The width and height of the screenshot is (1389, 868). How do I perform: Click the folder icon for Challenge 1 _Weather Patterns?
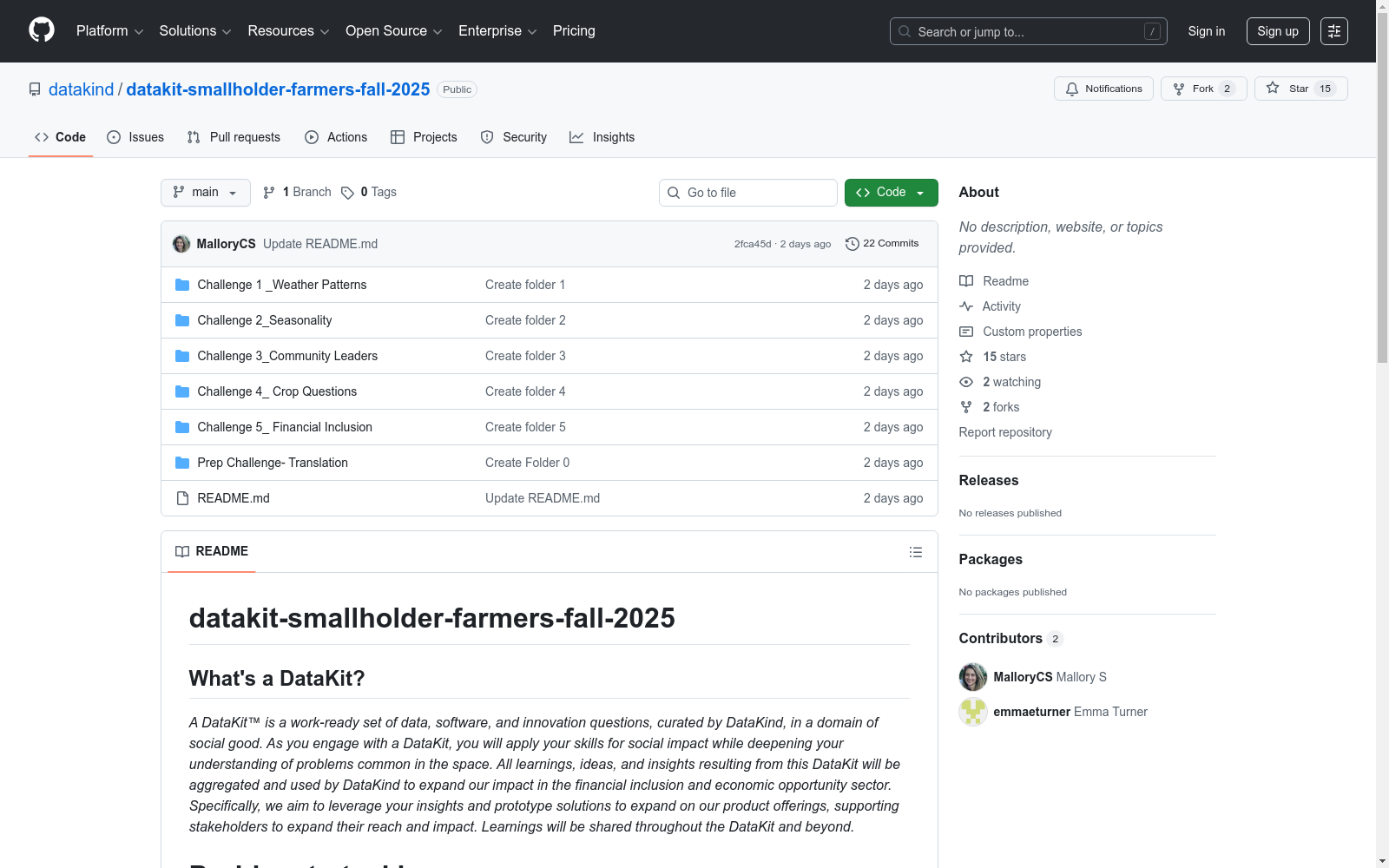point(182,285)
